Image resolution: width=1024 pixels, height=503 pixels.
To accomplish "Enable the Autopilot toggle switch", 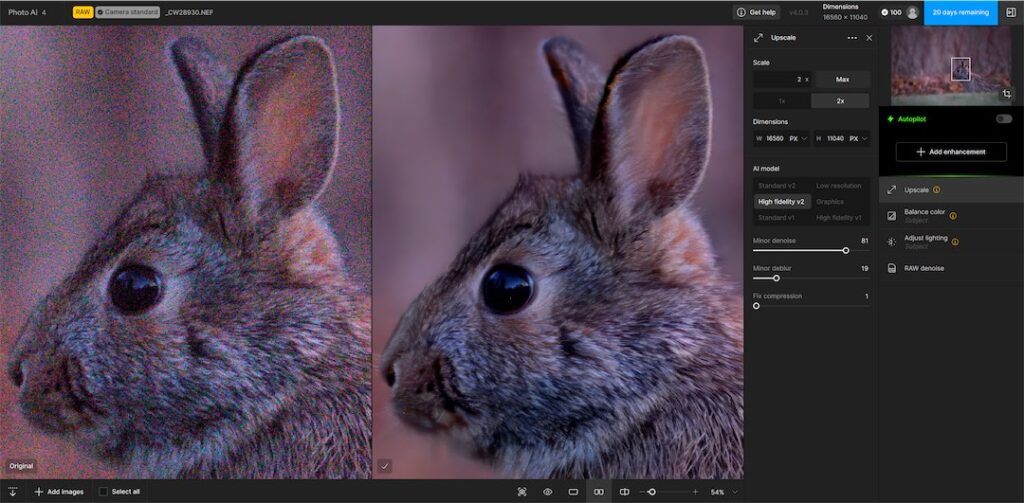I will click(1003, 119).
